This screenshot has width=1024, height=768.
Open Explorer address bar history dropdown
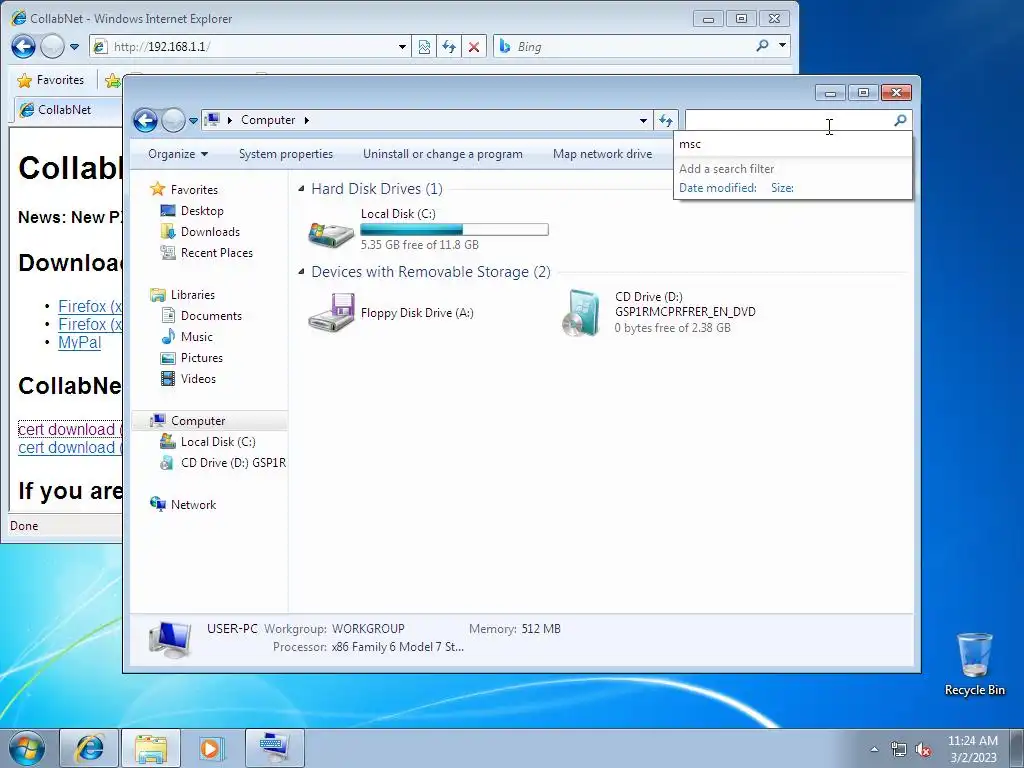point(643,120)
